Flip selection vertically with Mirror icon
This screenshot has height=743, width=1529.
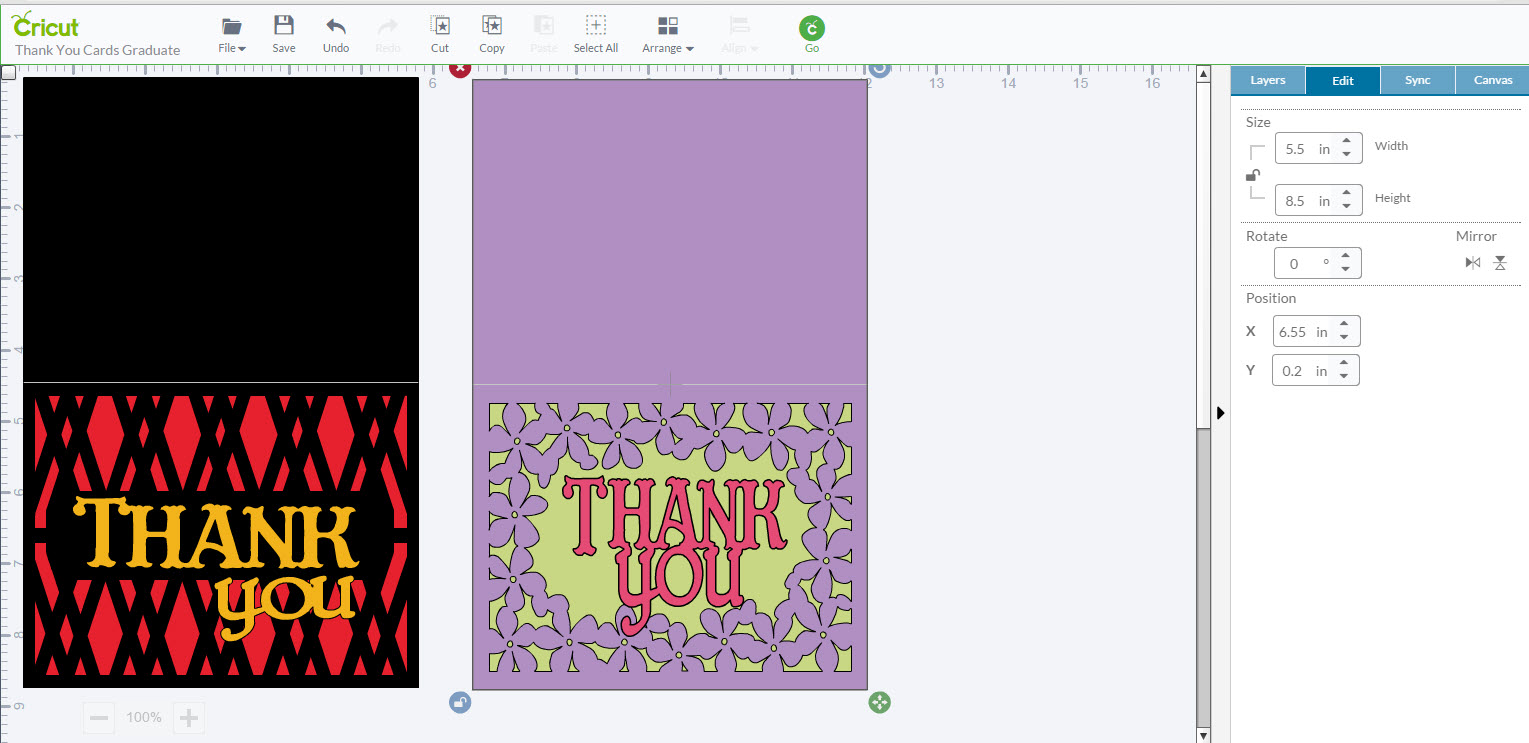pyautogui.click(x=1500, y=263)
